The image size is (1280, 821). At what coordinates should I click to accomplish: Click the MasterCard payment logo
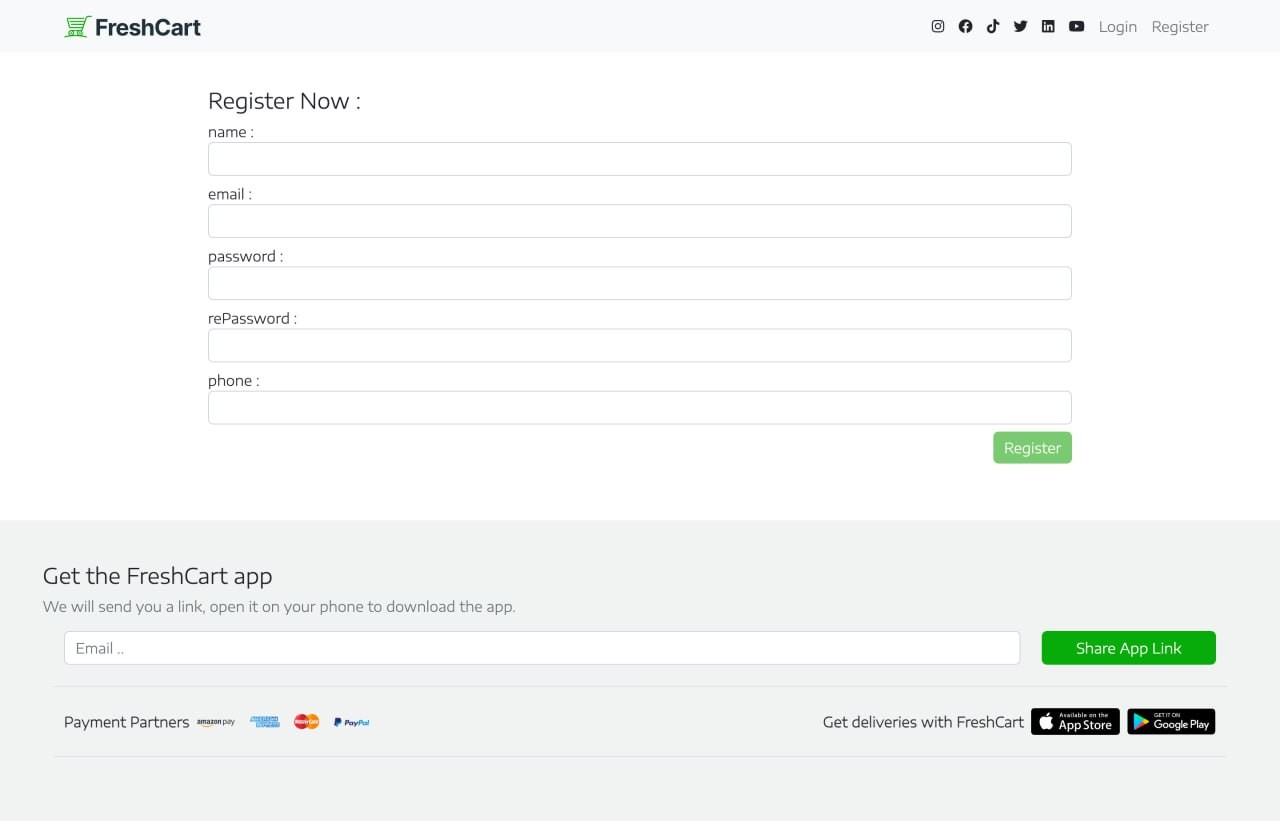tap(306, 722)
